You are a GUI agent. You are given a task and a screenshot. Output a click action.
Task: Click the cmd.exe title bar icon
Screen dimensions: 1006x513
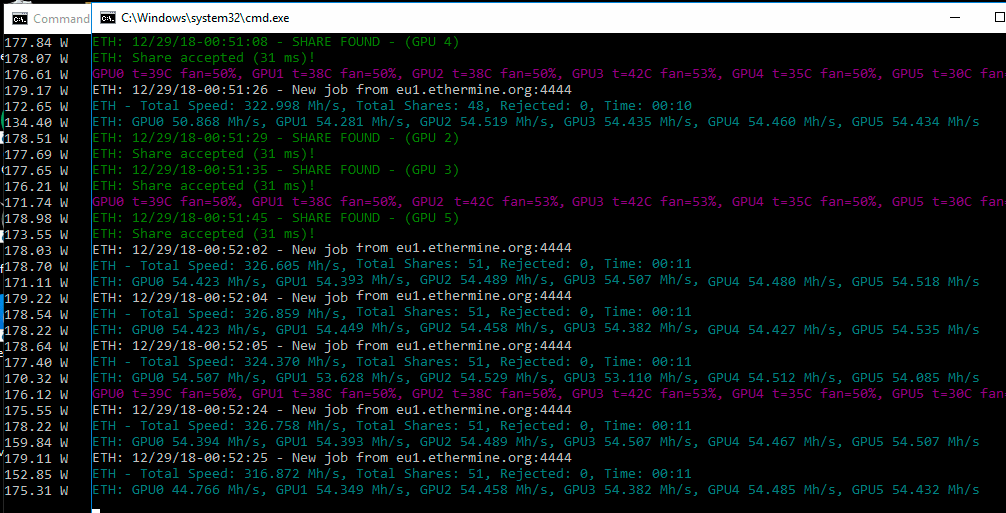(108, 18)
